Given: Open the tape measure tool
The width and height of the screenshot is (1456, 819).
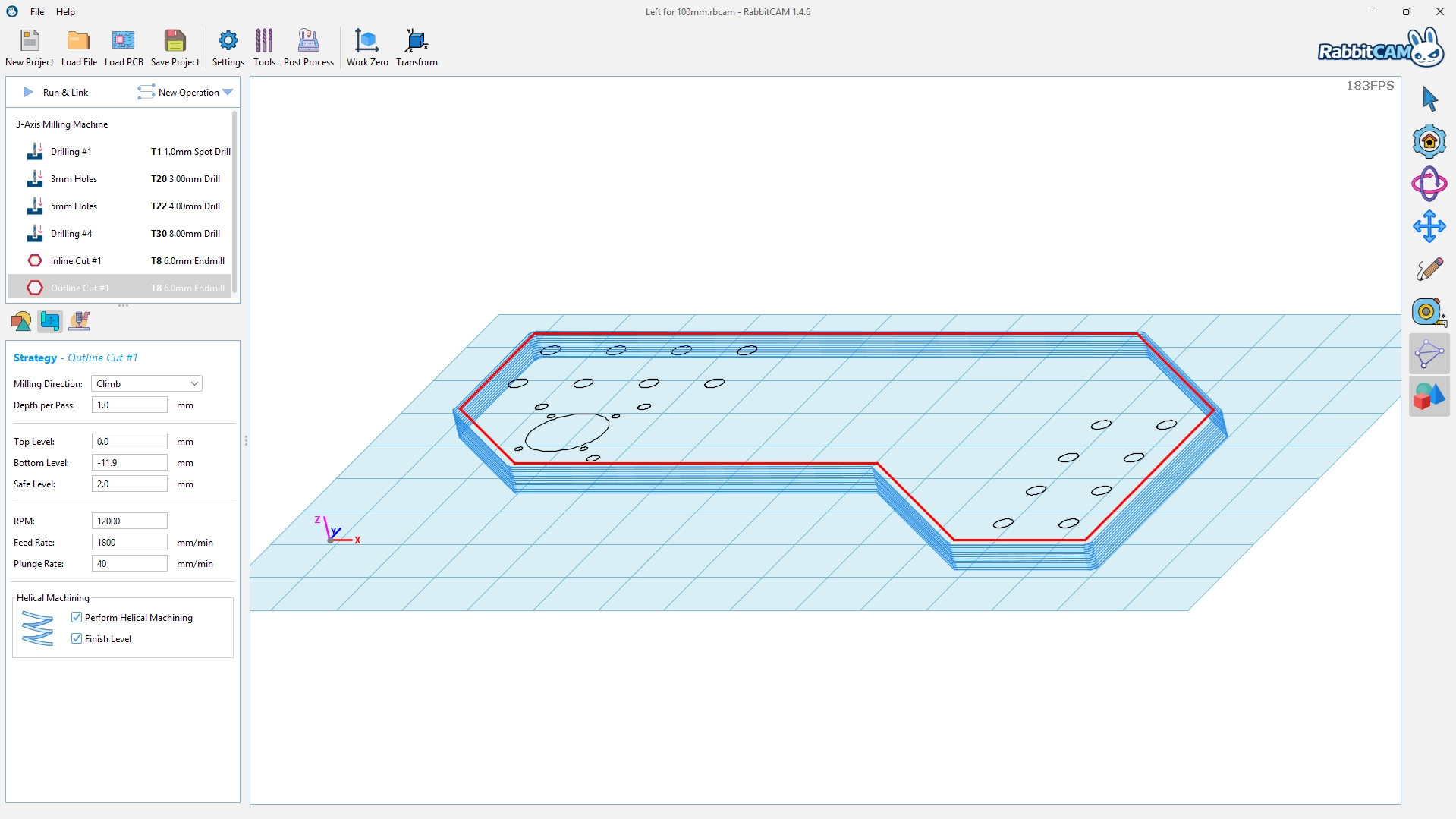Looking at the screenshot, I should (x=1429, y=311).
